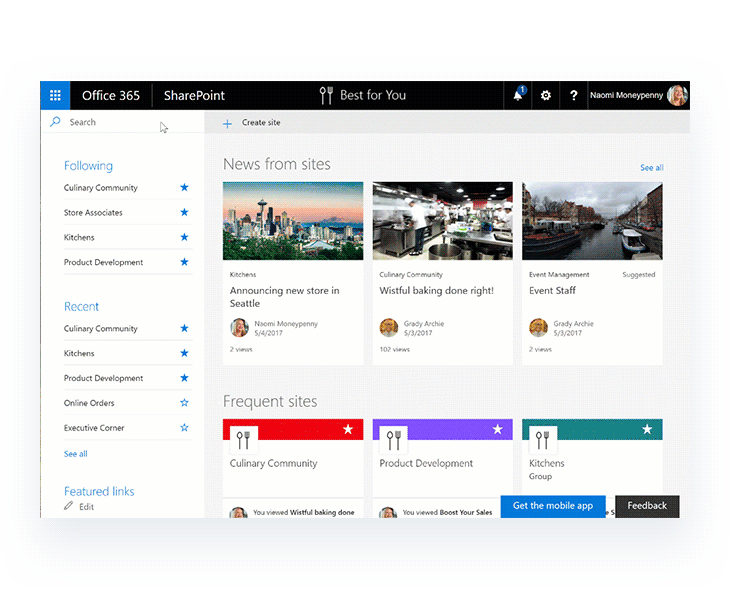The height and width of the screenshot is (600, 730).
Task: Open Naomi Moneypenny's profile picture menu
Action: click(677, 95)
